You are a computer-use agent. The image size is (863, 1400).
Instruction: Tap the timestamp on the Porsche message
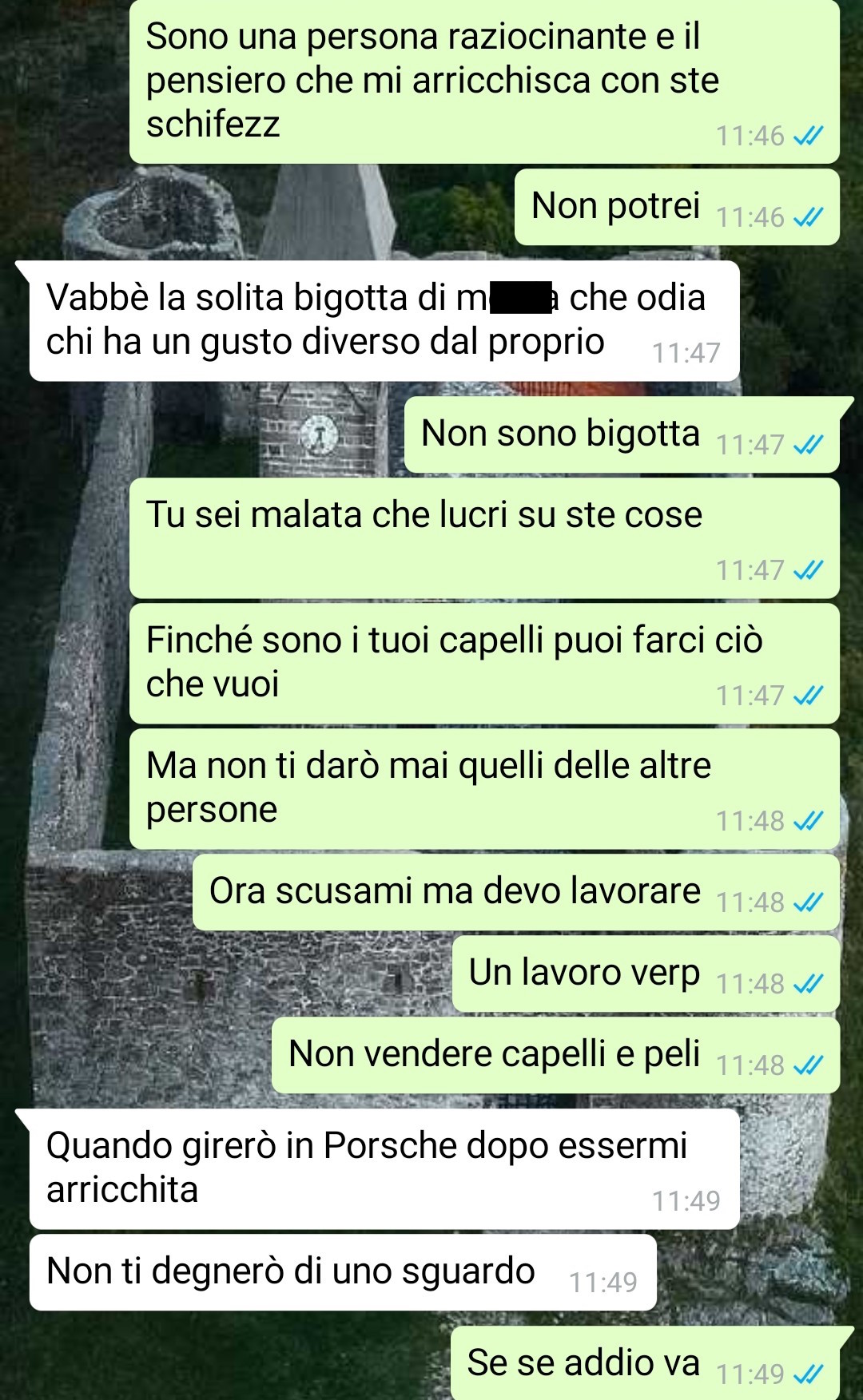coord(686,1201)
